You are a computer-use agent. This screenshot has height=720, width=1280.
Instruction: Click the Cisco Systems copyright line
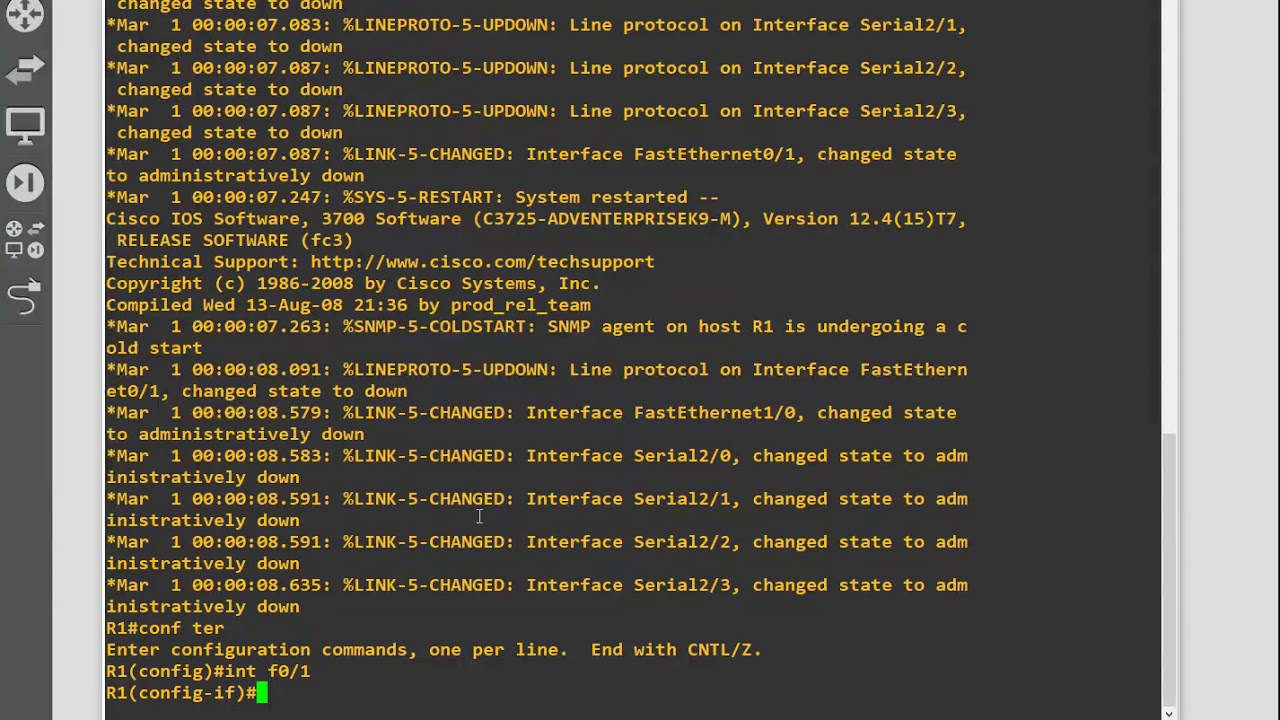[x=352, y=284]
